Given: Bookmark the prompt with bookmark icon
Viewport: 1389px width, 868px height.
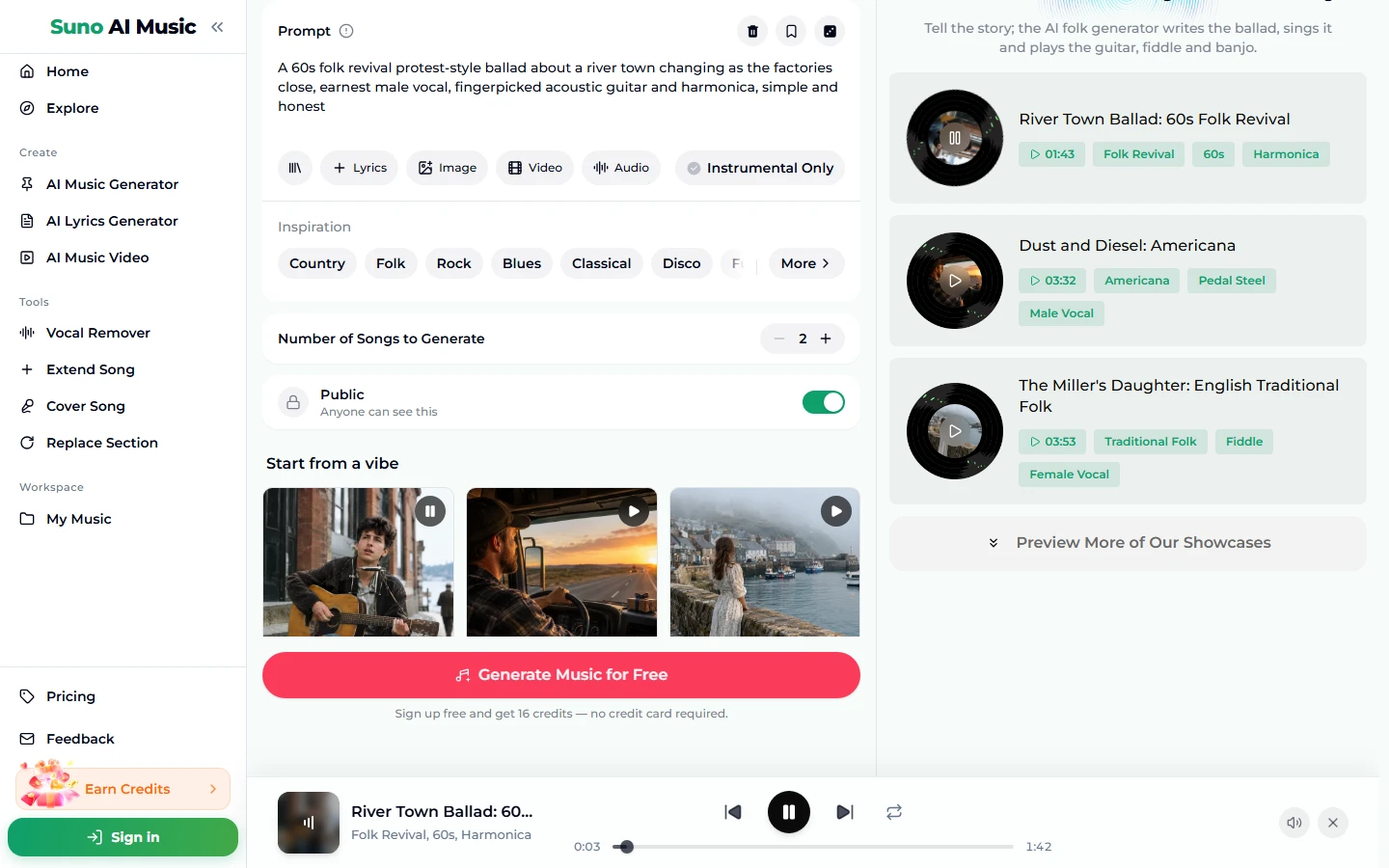Looking at the screenshot, I should (x=791, y=31).
